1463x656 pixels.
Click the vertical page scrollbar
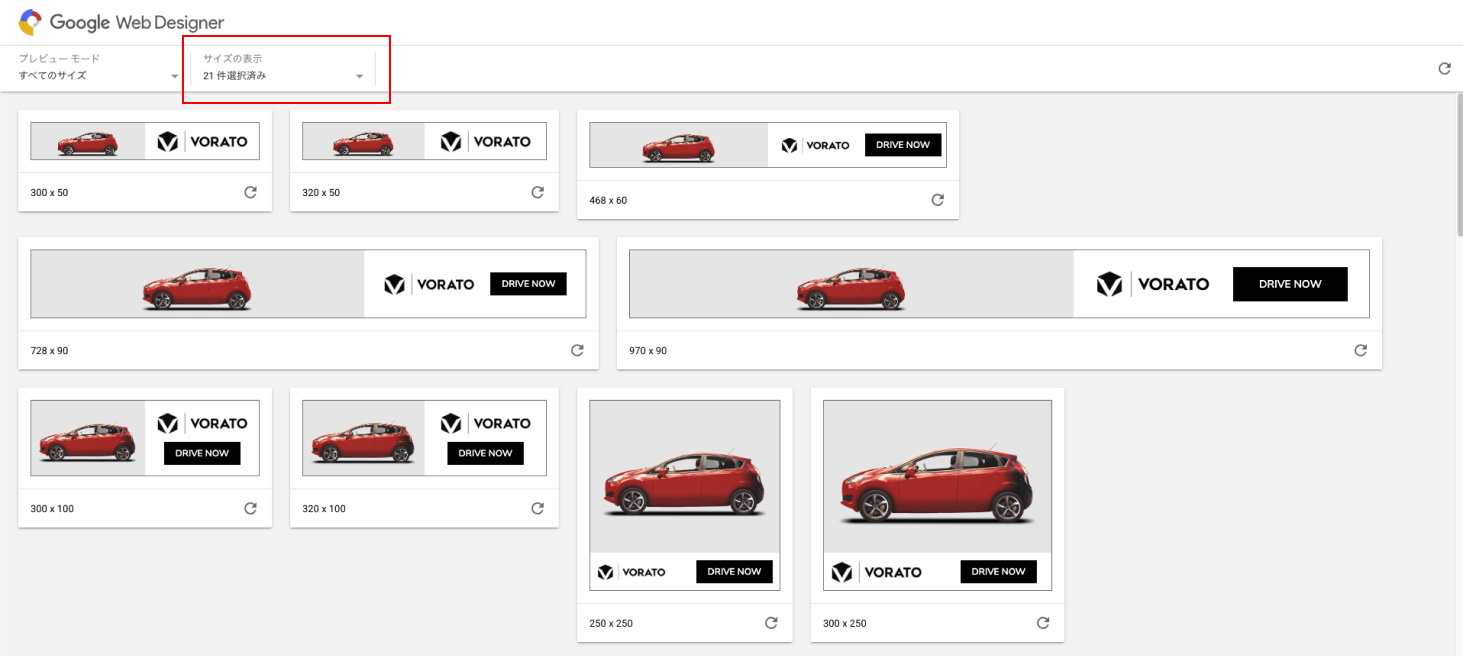pyautogui.click(x=1459, y=165)
